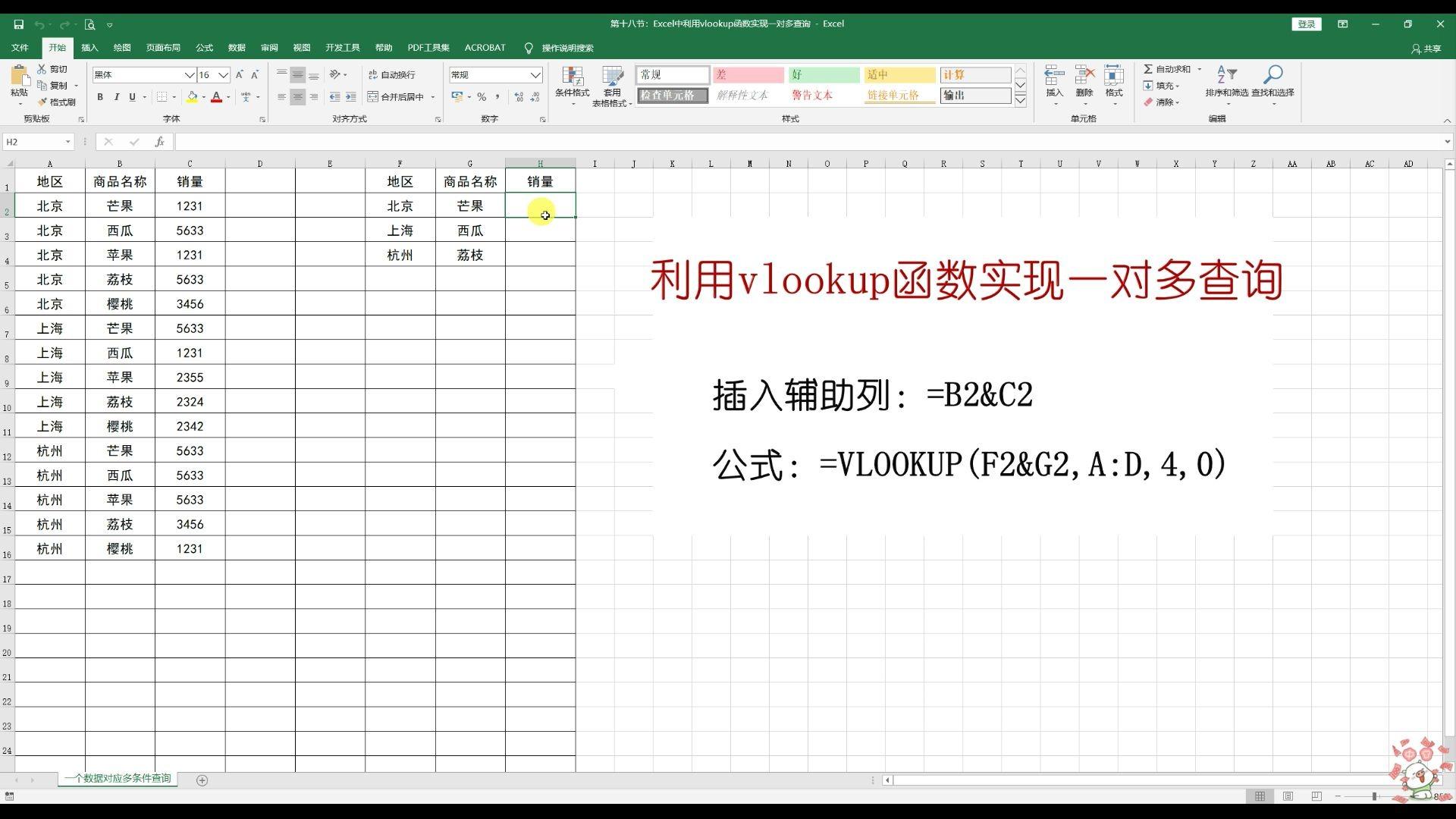1456x819 pixels.
Task: Open the font name dropdown
Action: point(190,75)
